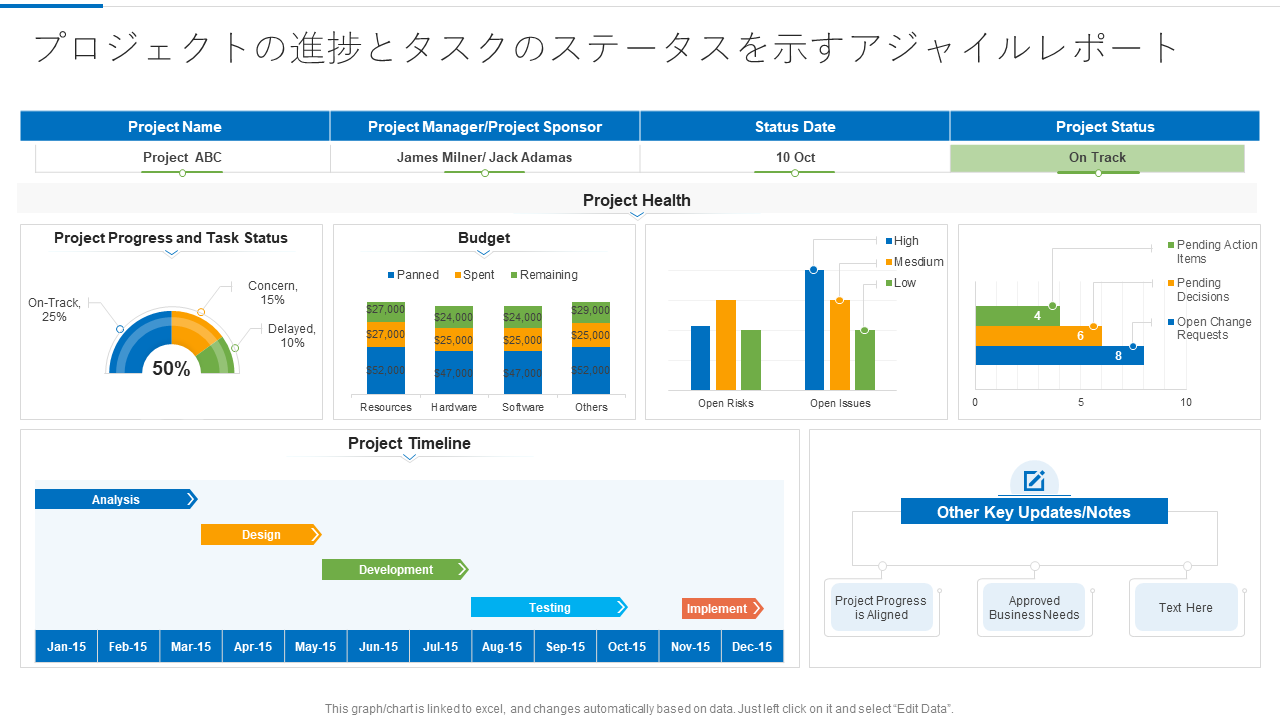
Task: Select the 'Analysis' timeline phase arrow
Action: pyautogui.click(x=116, y=499)
